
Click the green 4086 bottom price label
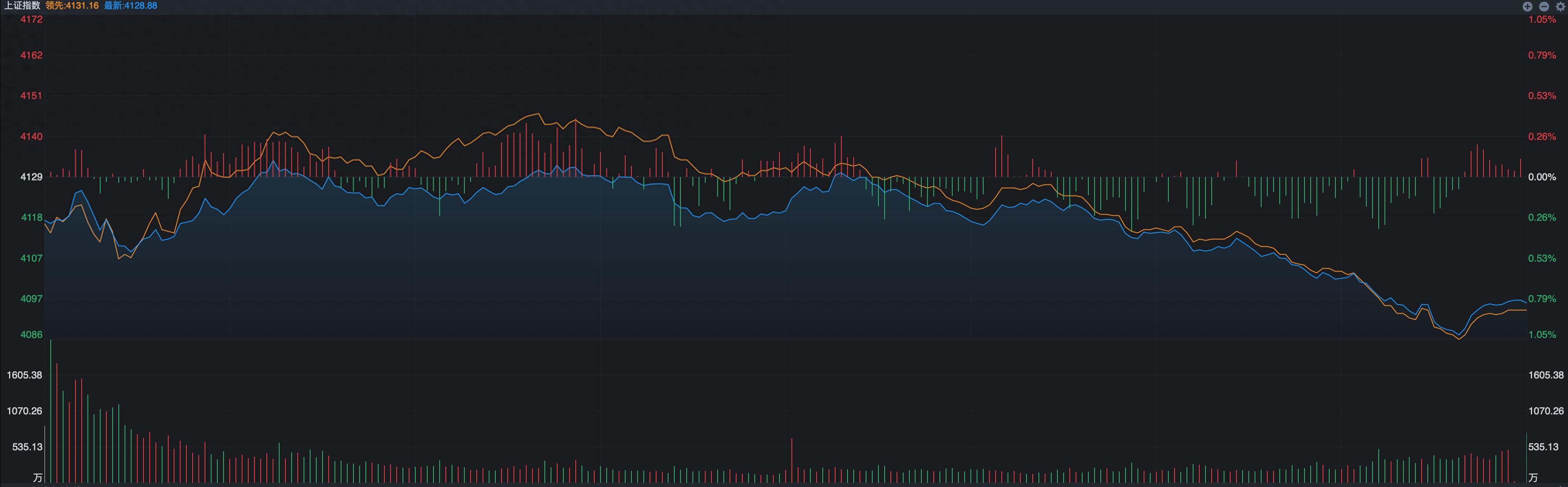[x=31, y=335]
